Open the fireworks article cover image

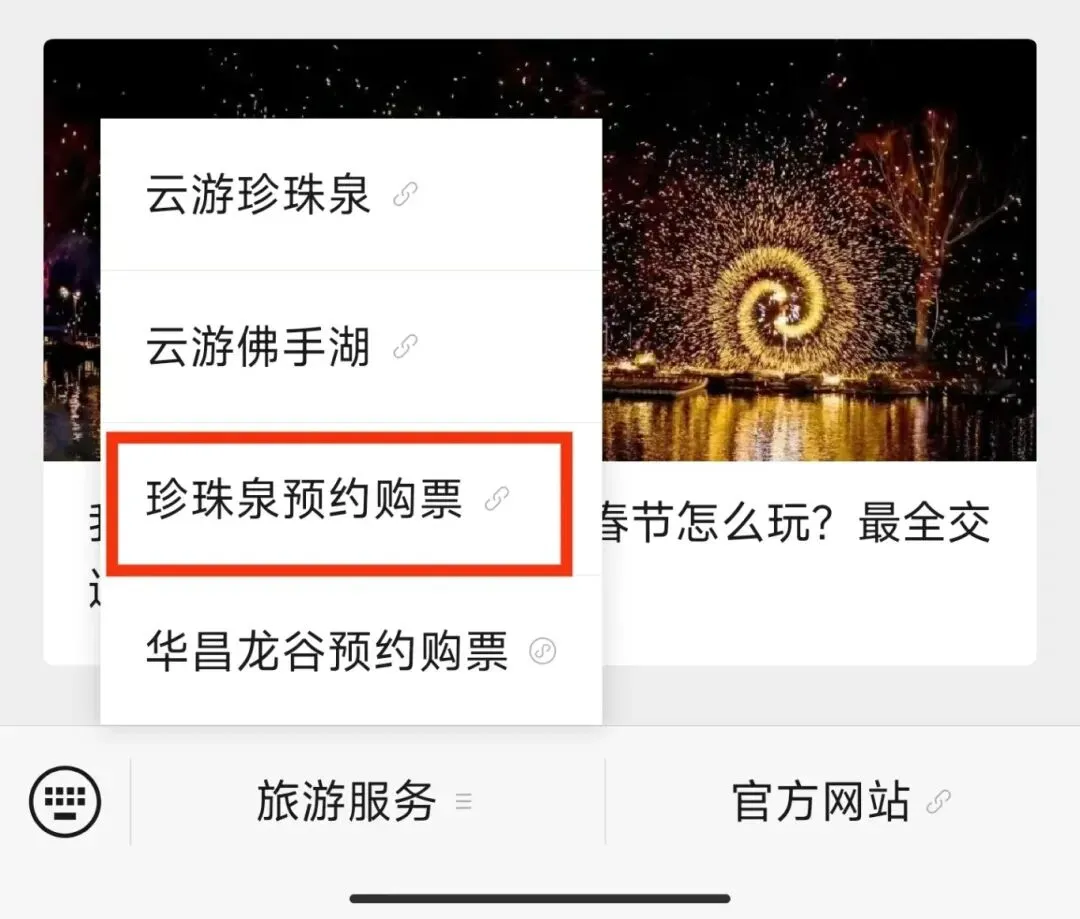click(x=818, y=250)
